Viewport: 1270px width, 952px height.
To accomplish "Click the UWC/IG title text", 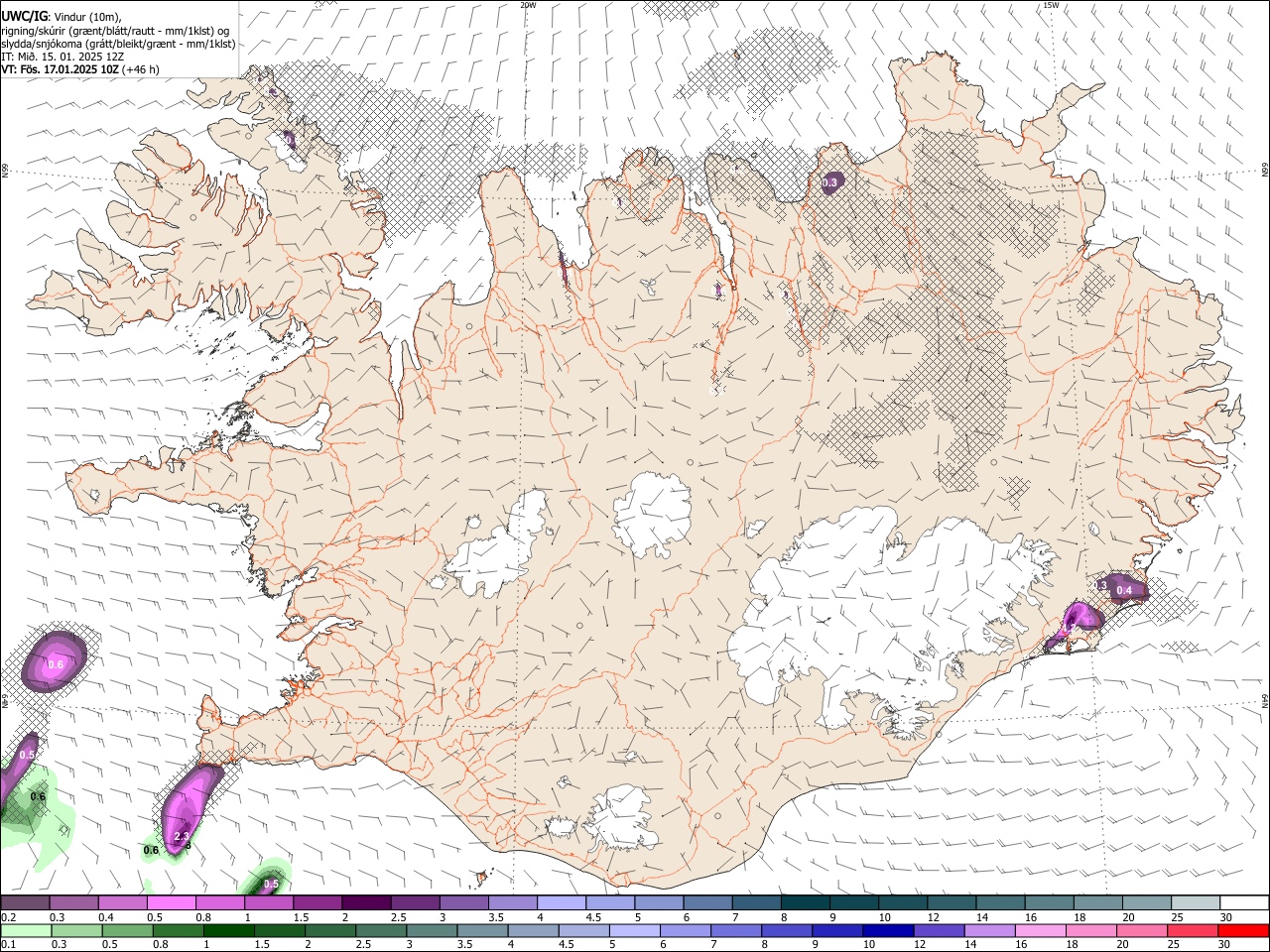I will click(23, 15).
